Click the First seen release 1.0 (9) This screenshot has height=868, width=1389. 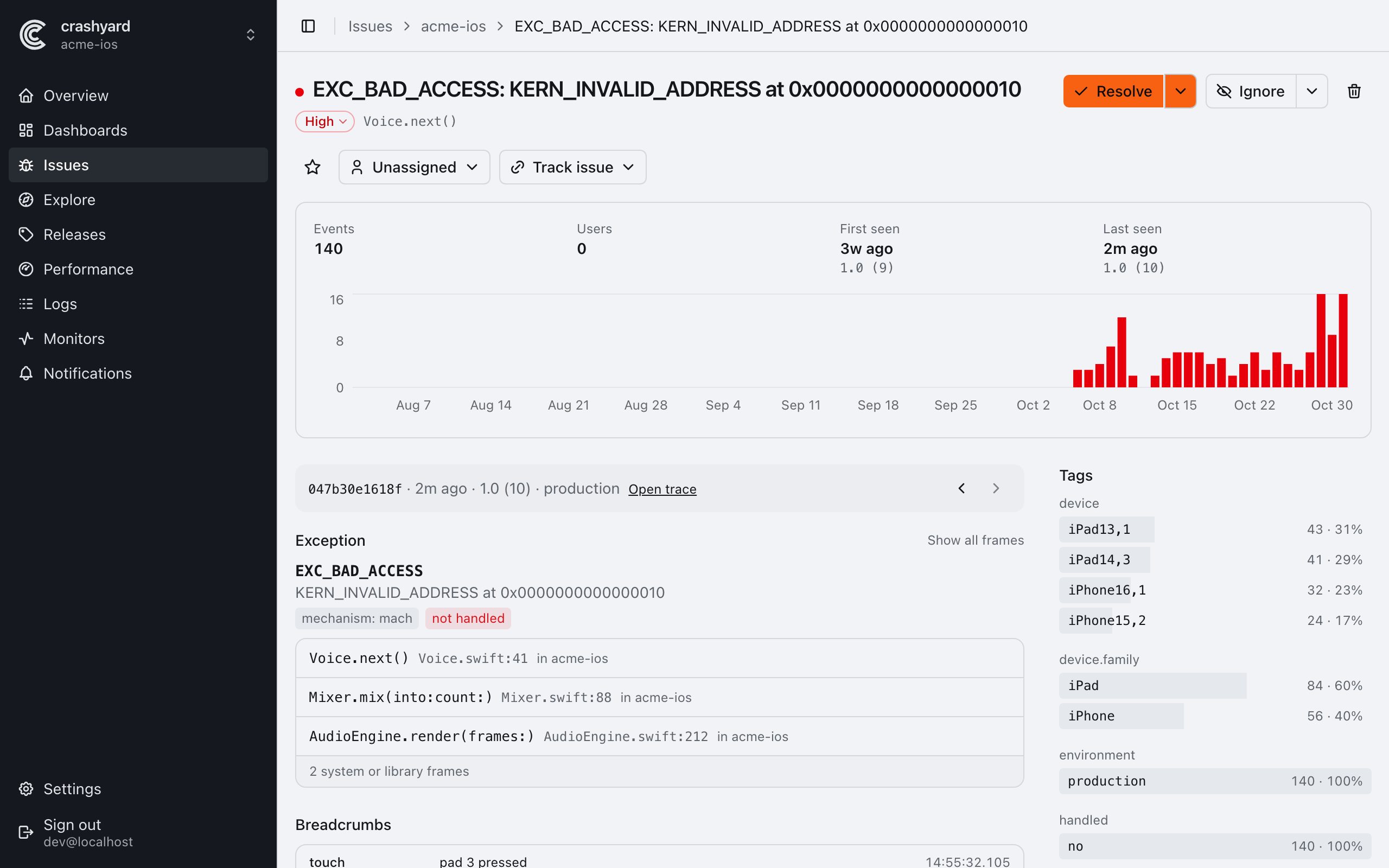pyautogui.click(x=866, y=267)
